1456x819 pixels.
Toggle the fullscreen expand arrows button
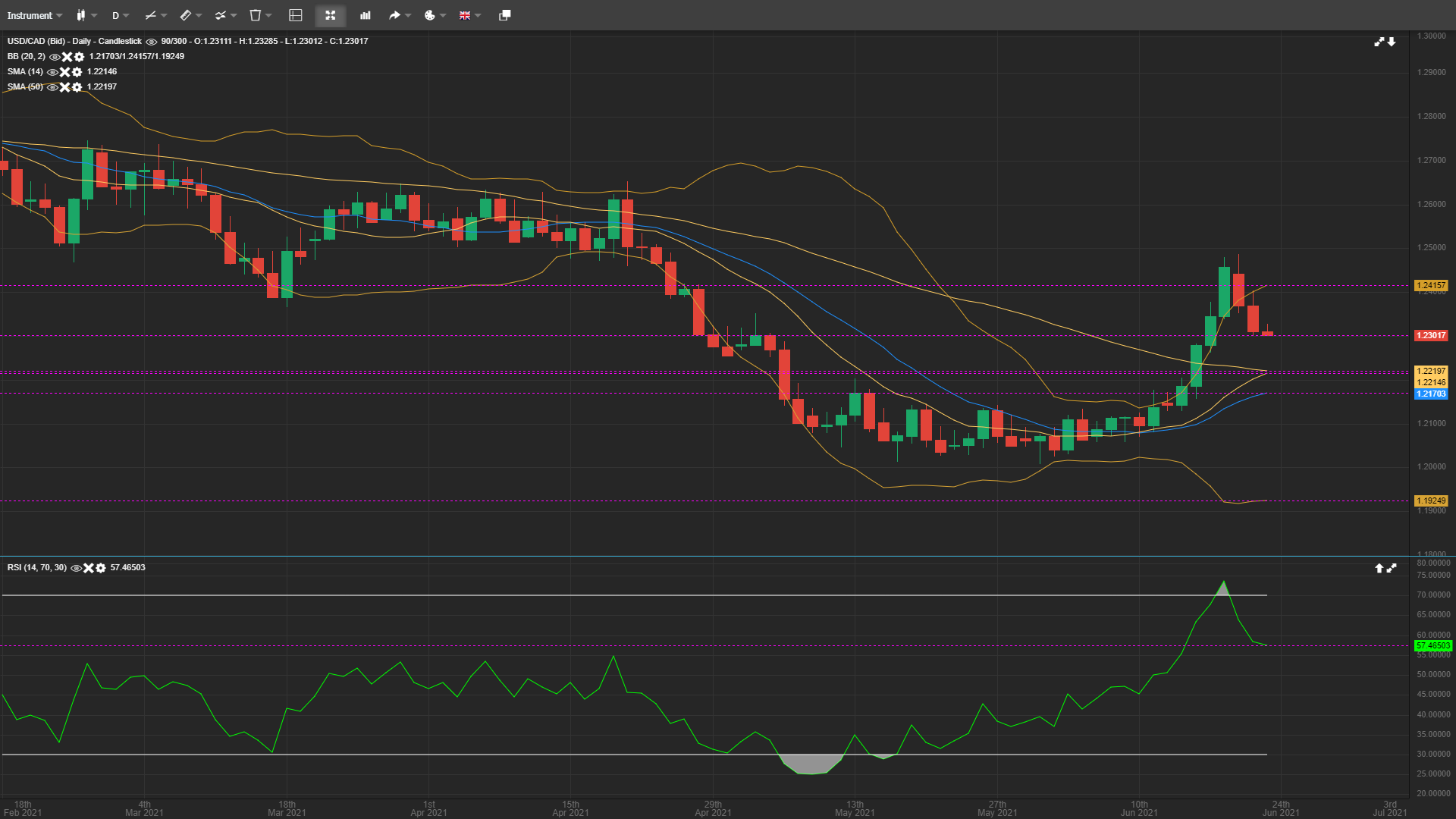tap(331, 15)
